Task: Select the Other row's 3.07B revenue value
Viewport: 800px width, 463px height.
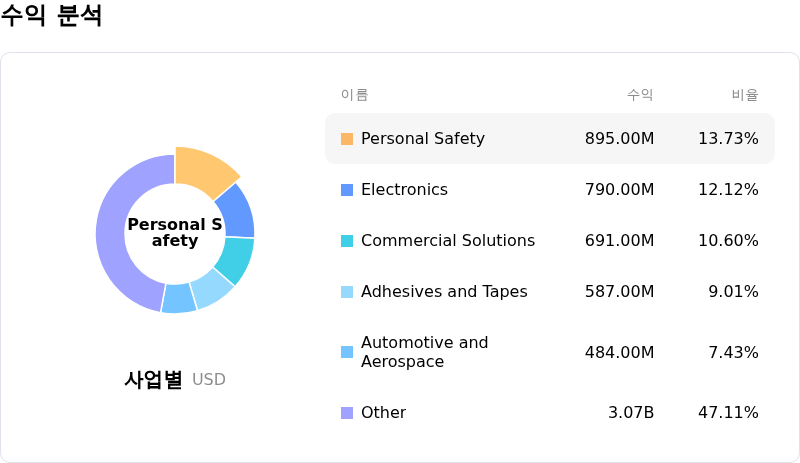Action: (x=631, y=413)
